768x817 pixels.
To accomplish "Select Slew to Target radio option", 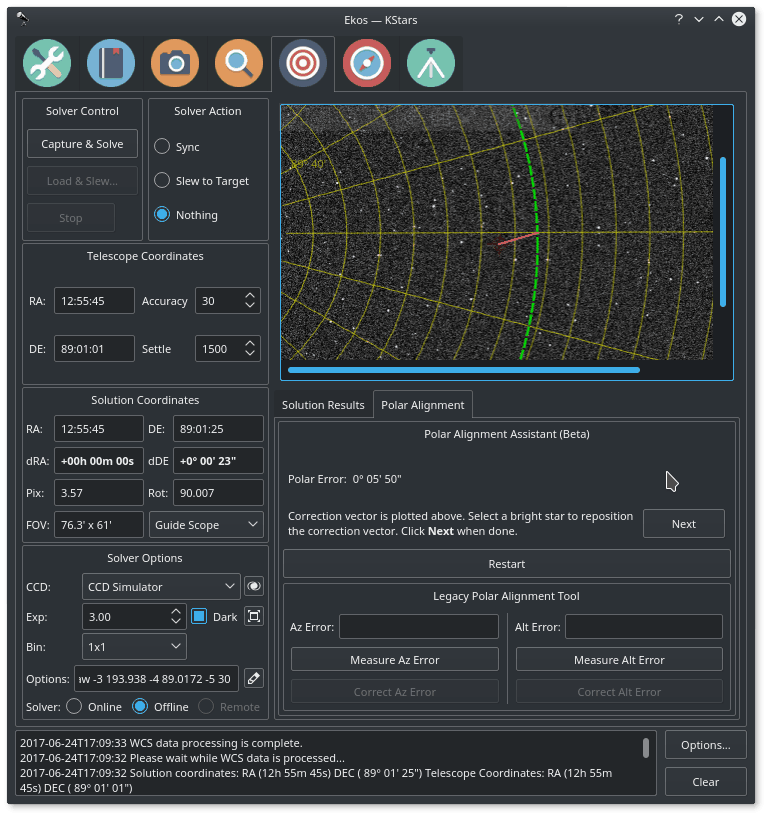I will 162,181.
